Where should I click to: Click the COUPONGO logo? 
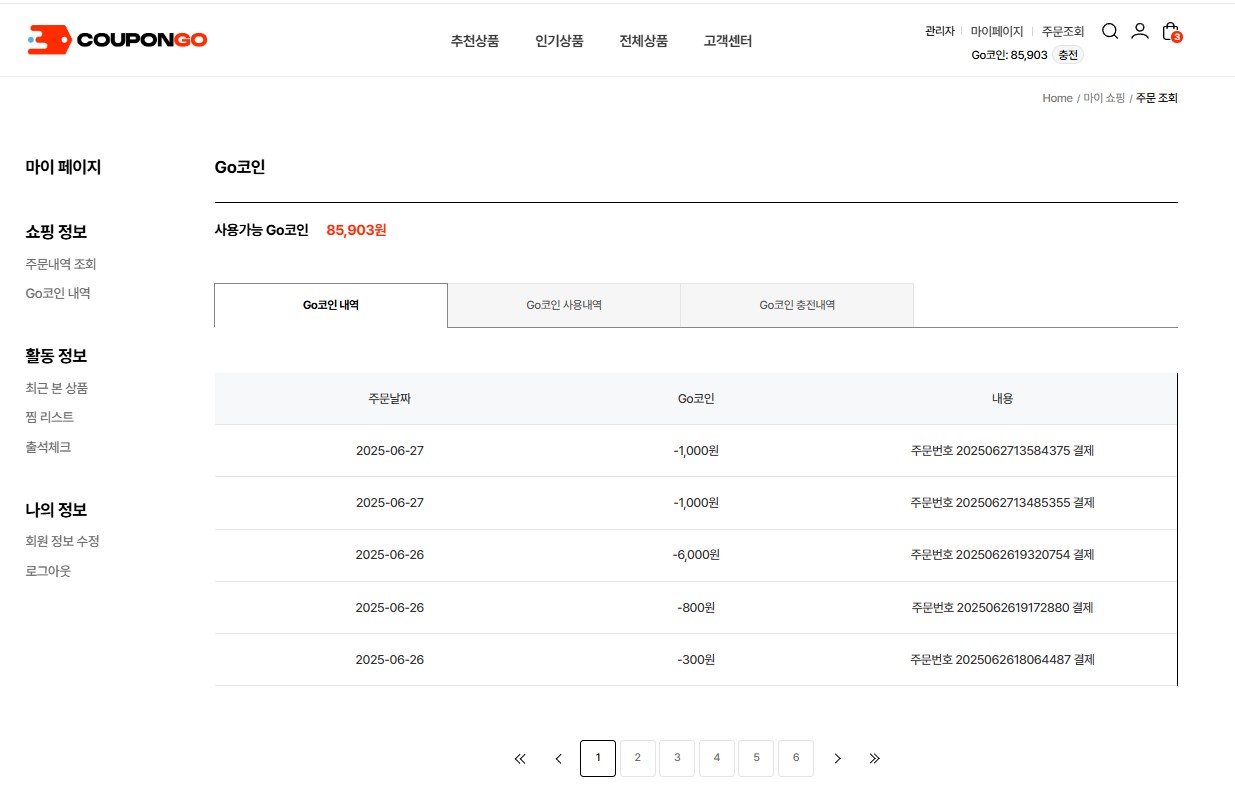(117, 40)
